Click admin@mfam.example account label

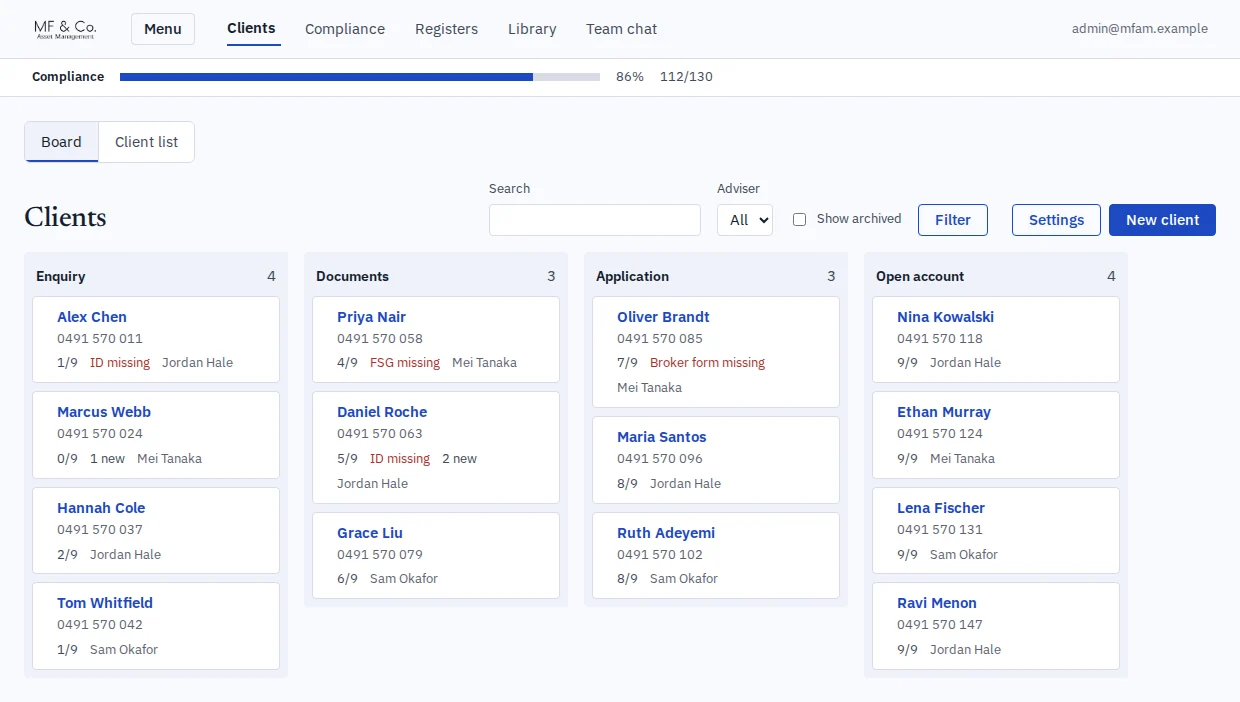(x=1140, y=29)
